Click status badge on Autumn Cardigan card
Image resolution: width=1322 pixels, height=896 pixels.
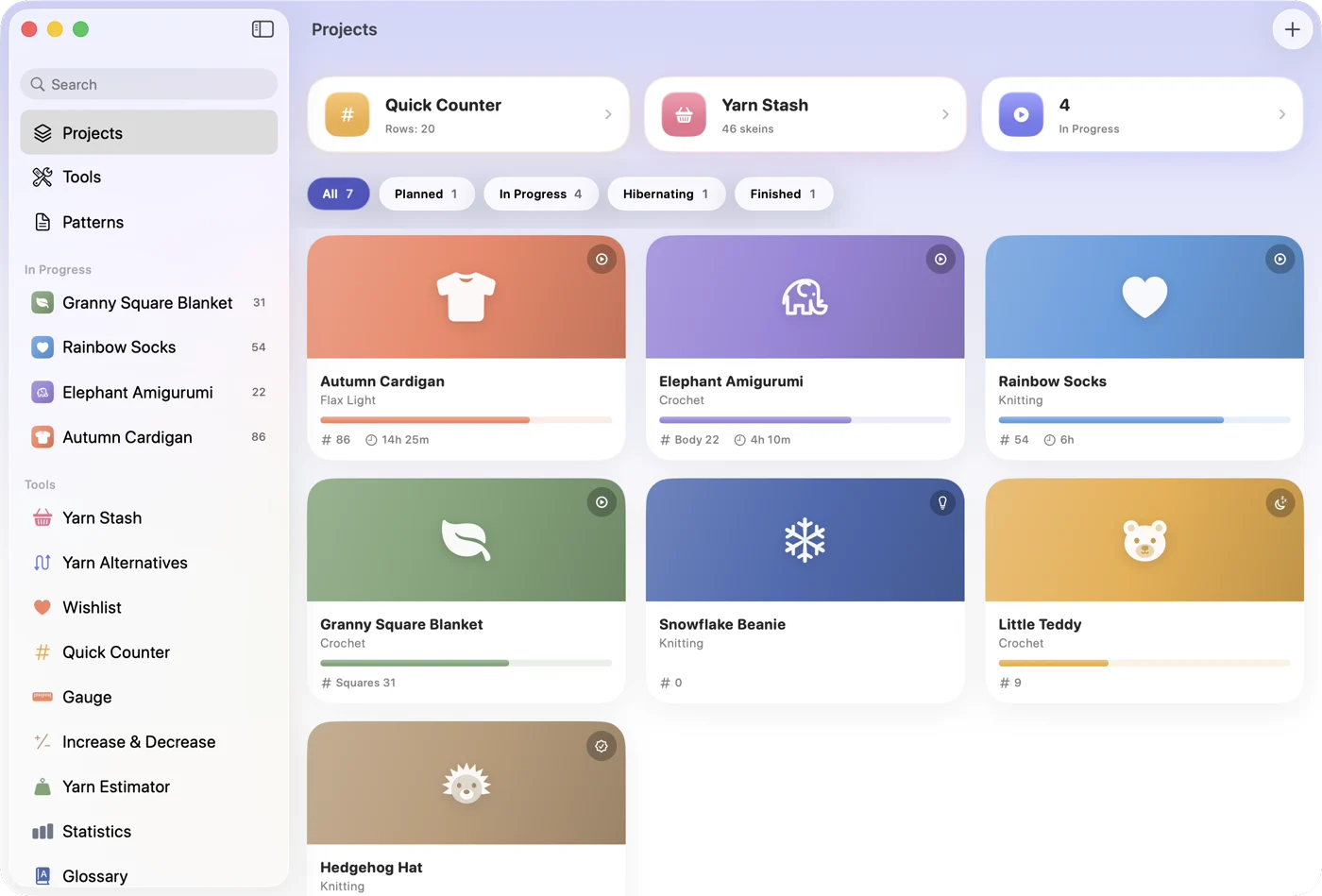pos(602,259)
